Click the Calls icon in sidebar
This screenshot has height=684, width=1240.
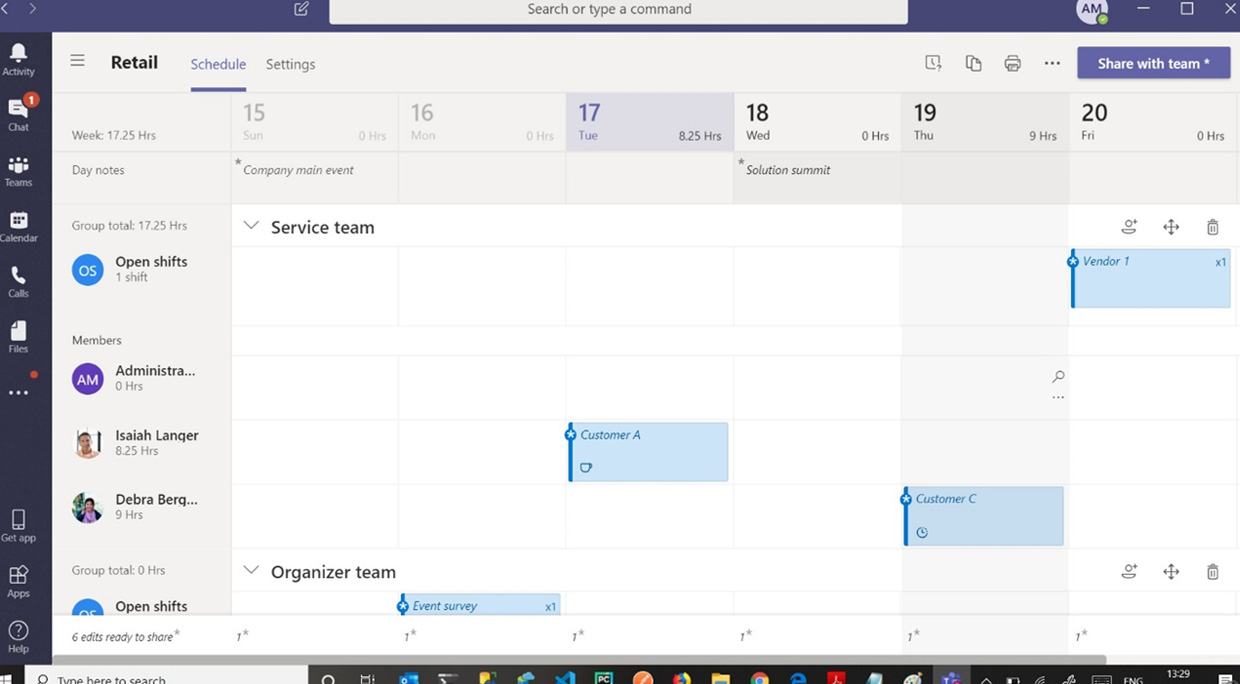pyautogui.click(x=18, y=281)
